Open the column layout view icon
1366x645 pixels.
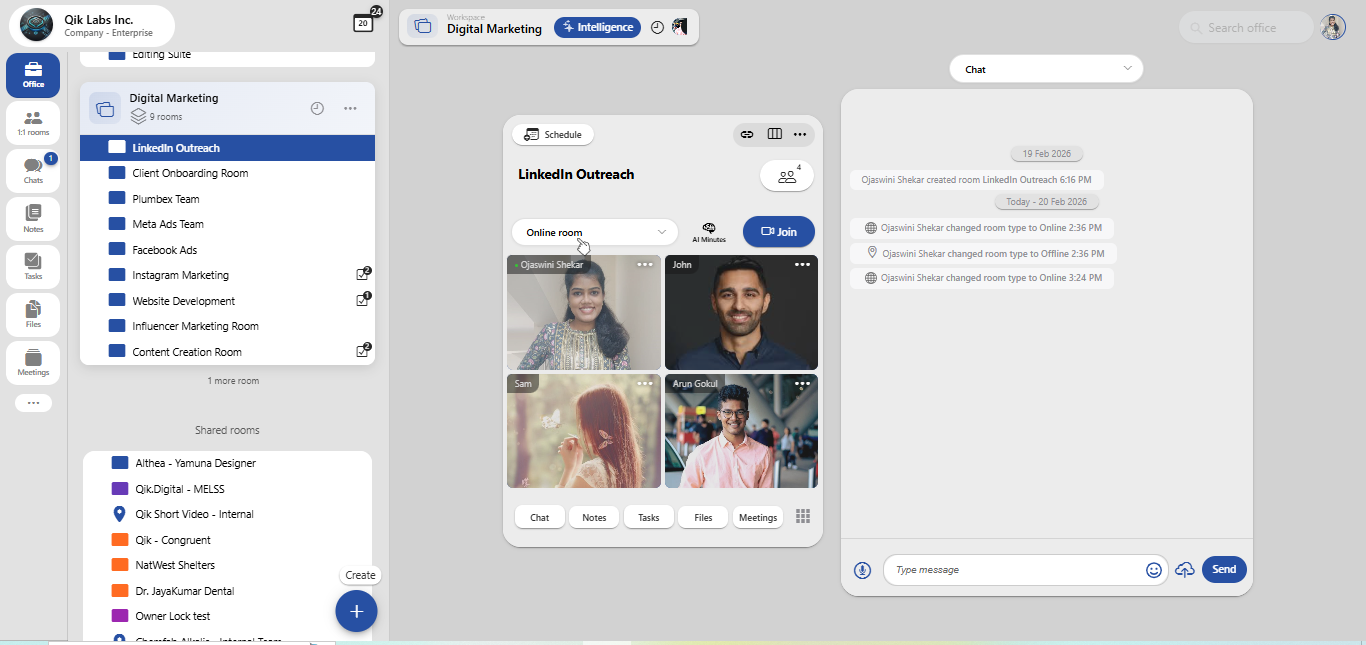(774, 134)
